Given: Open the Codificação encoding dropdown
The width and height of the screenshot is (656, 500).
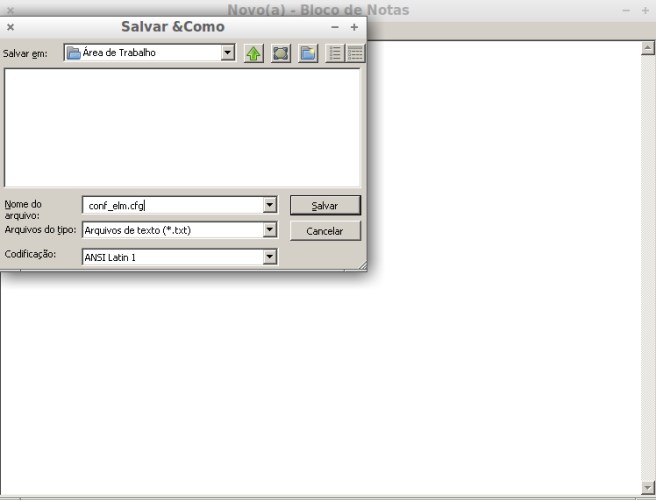Looking at the screenshot, I should click(269, 257).
